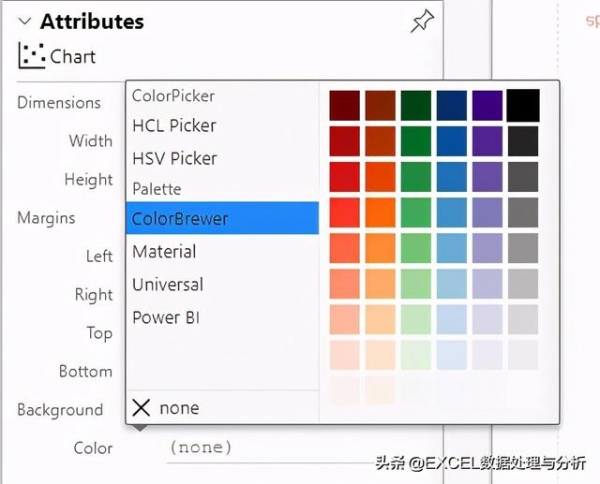
Task: Click the X icon beside none
Action: click(x=142, y=407)
